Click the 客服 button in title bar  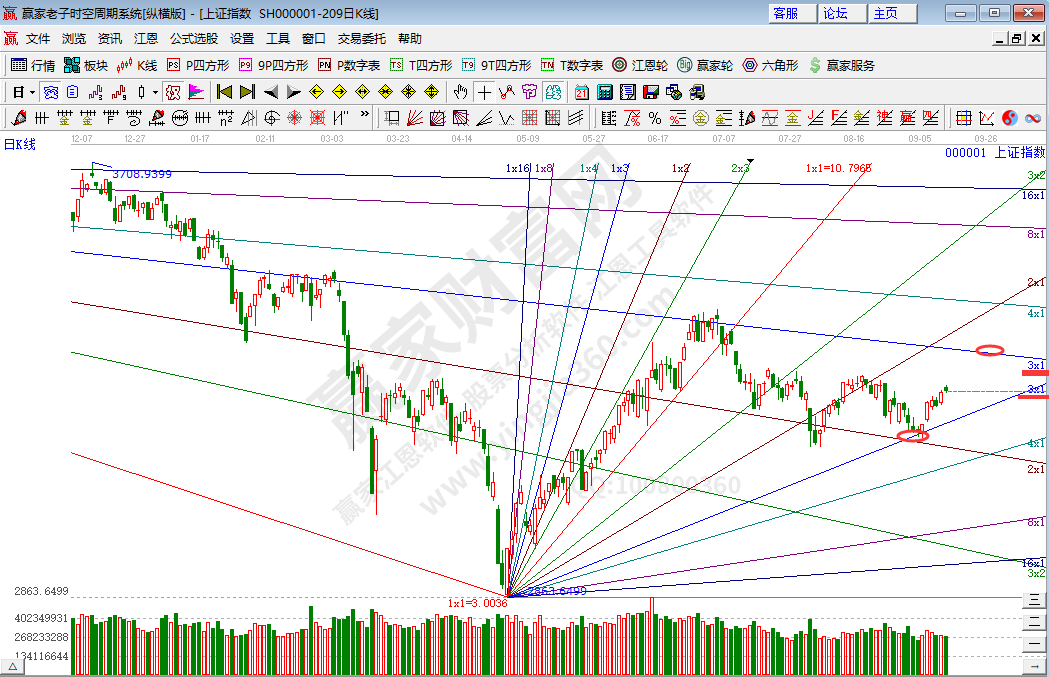point(786,13)
